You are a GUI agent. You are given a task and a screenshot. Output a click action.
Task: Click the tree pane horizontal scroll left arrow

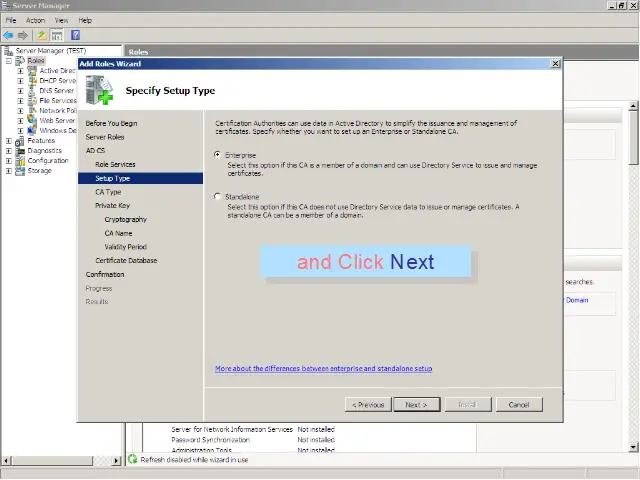click(x=6, y=461)
